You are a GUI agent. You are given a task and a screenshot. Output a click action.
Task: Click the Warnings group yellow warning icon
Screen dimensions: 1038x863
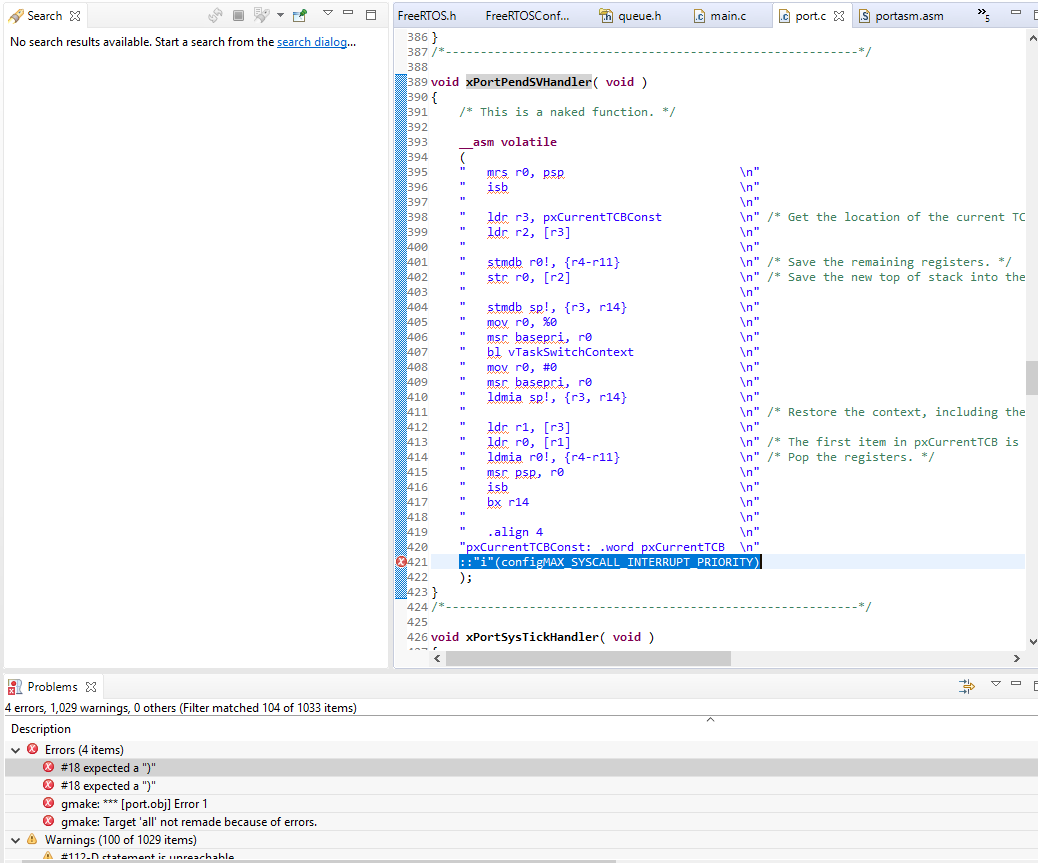[x=32, y=839]
